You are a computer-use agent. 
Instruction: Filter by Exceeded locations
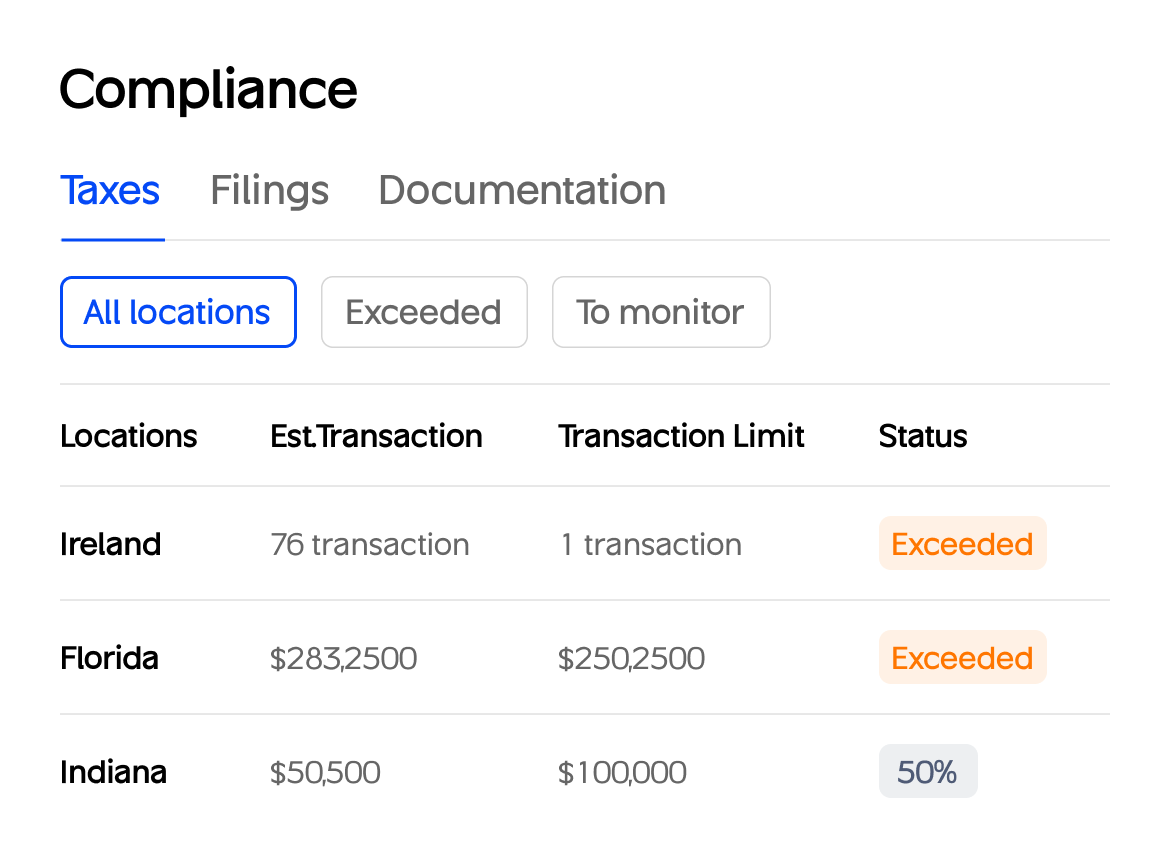(x=425, y=312)
